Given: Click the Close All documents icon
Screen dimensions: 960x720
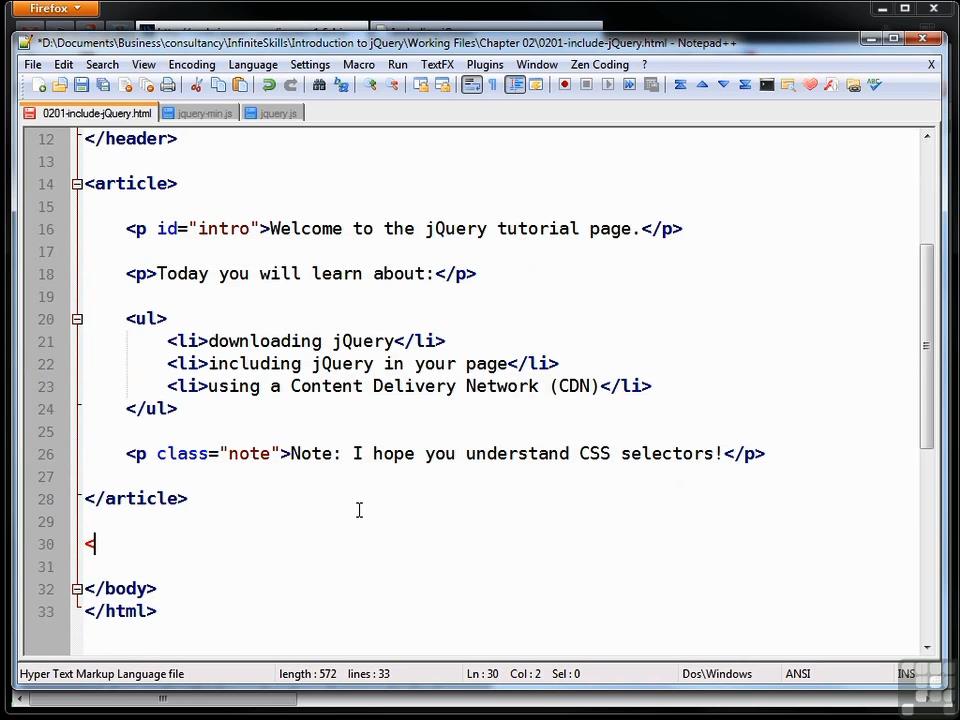Looking at the screenshot, I should coord(147,85).
